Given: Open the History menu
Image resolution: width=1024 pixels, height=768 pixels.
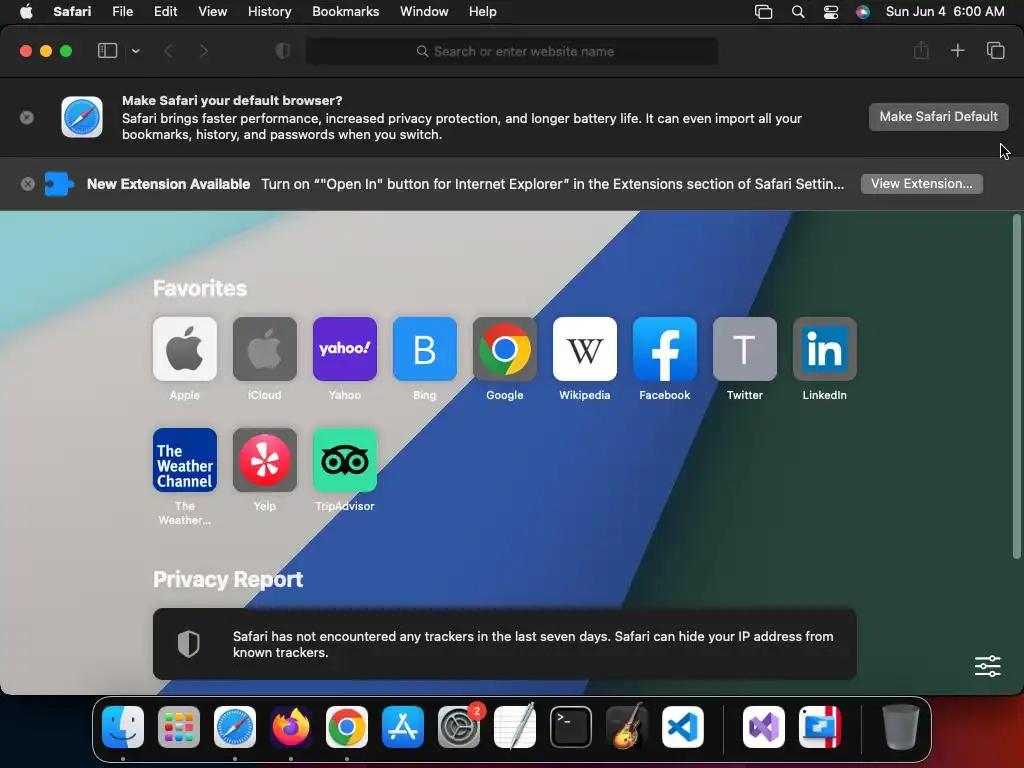Looking at the screenshot, I should click(x=269, y=11).
